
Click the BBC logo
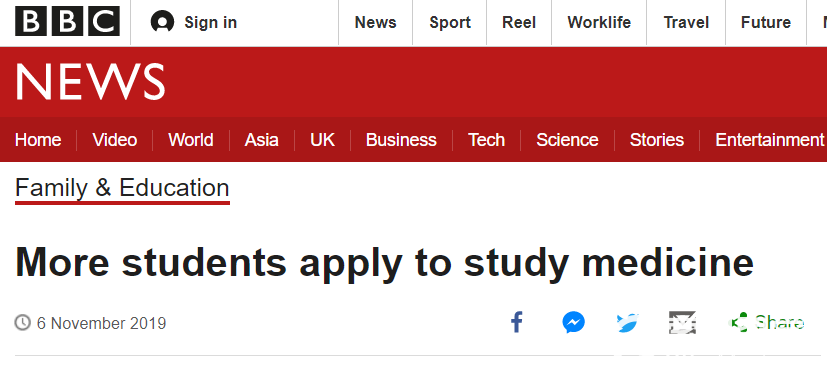coord(68,22)
